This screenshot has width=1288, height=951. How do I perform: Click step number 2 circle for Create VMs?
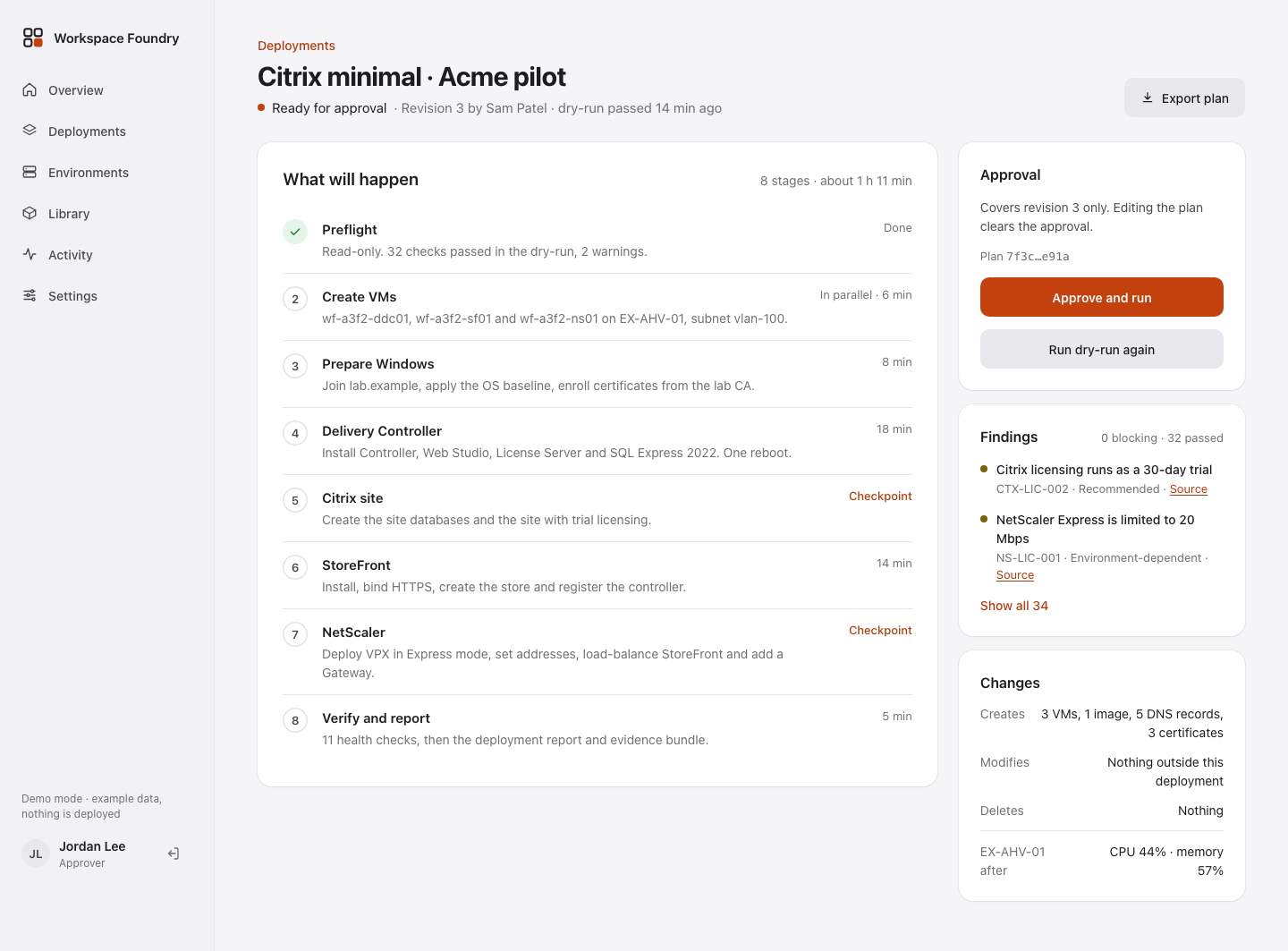pyautogui.click(x=295, y=299)
